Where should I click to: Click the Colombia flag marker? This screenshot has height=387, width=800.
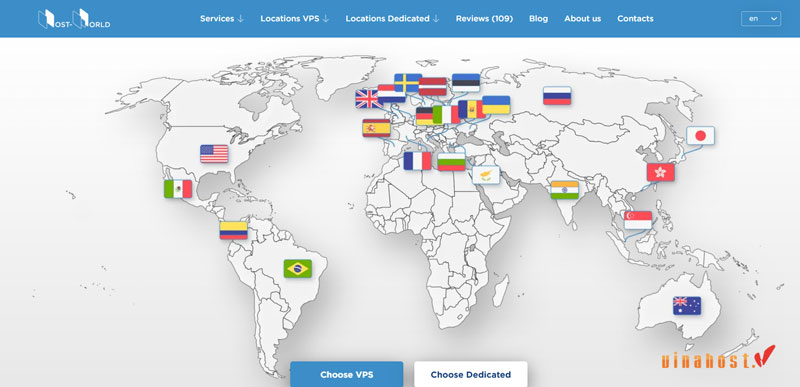point(234,230)
